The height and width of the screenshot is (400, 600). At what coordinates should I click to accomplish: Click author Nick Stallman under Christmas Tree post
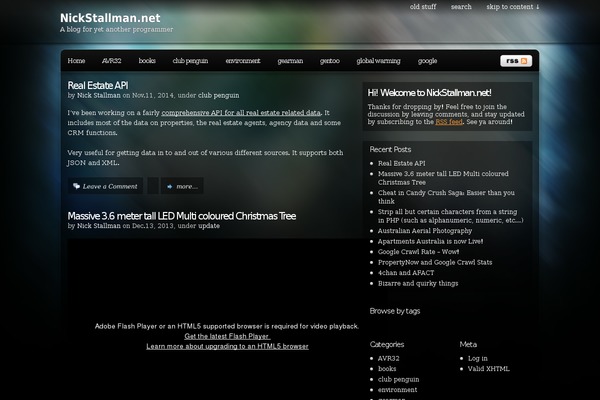coord(99,226)
